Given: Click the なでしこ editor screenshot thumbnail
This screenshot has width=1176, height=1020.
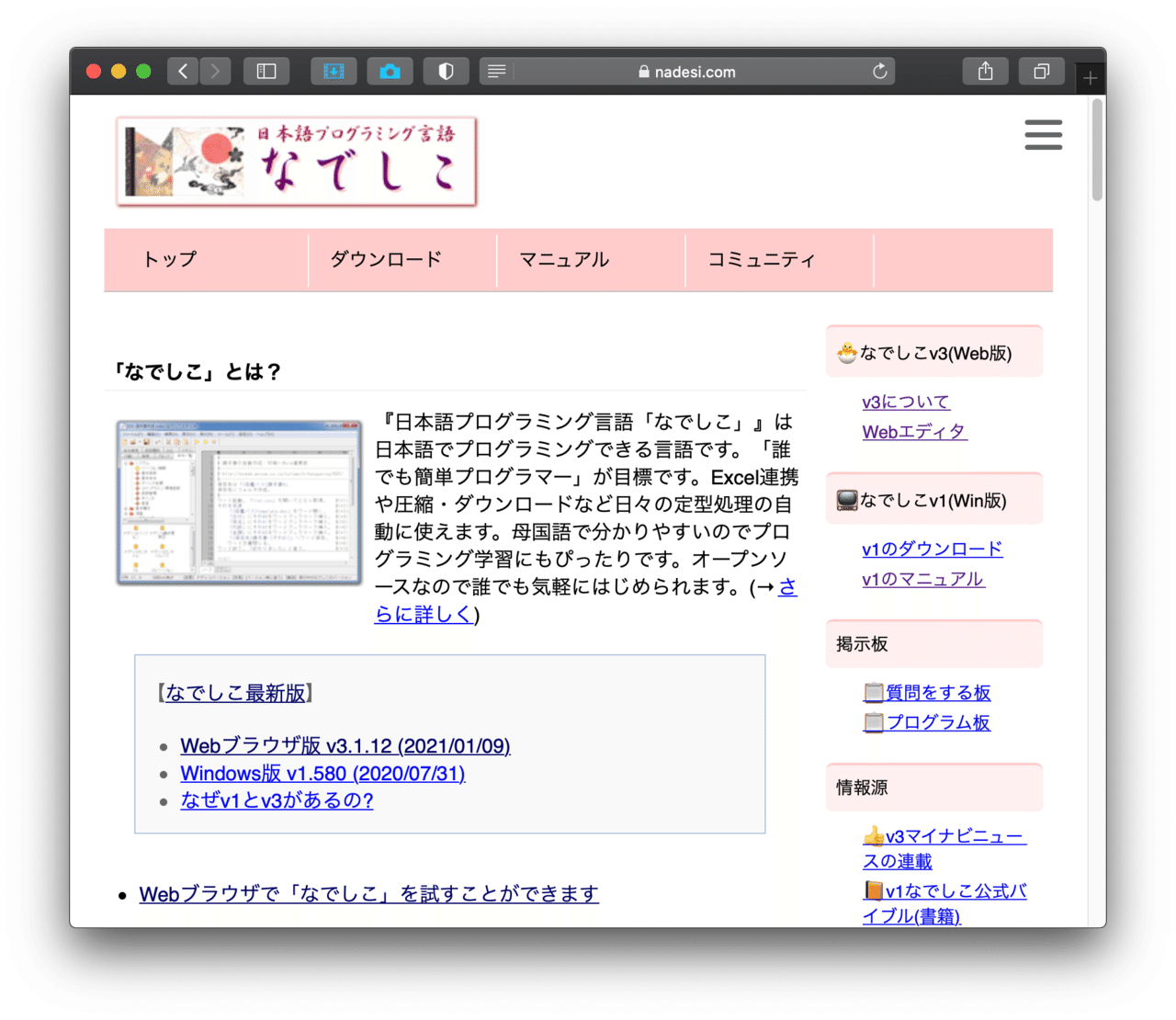Looking at the screenshot, I should tap(239, 503).
